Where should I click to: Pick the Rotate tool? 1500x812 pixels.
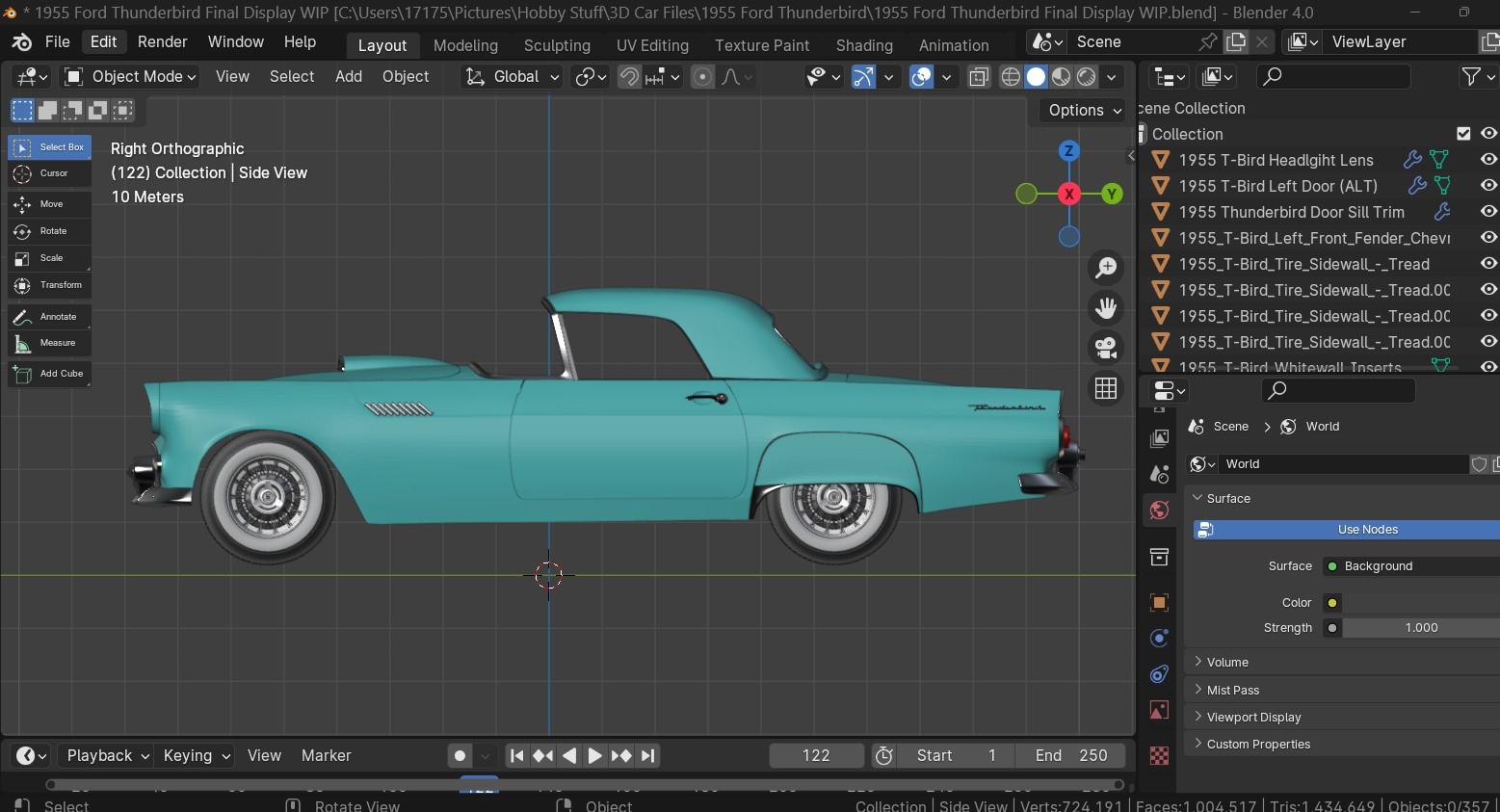(x=50, y=231)
